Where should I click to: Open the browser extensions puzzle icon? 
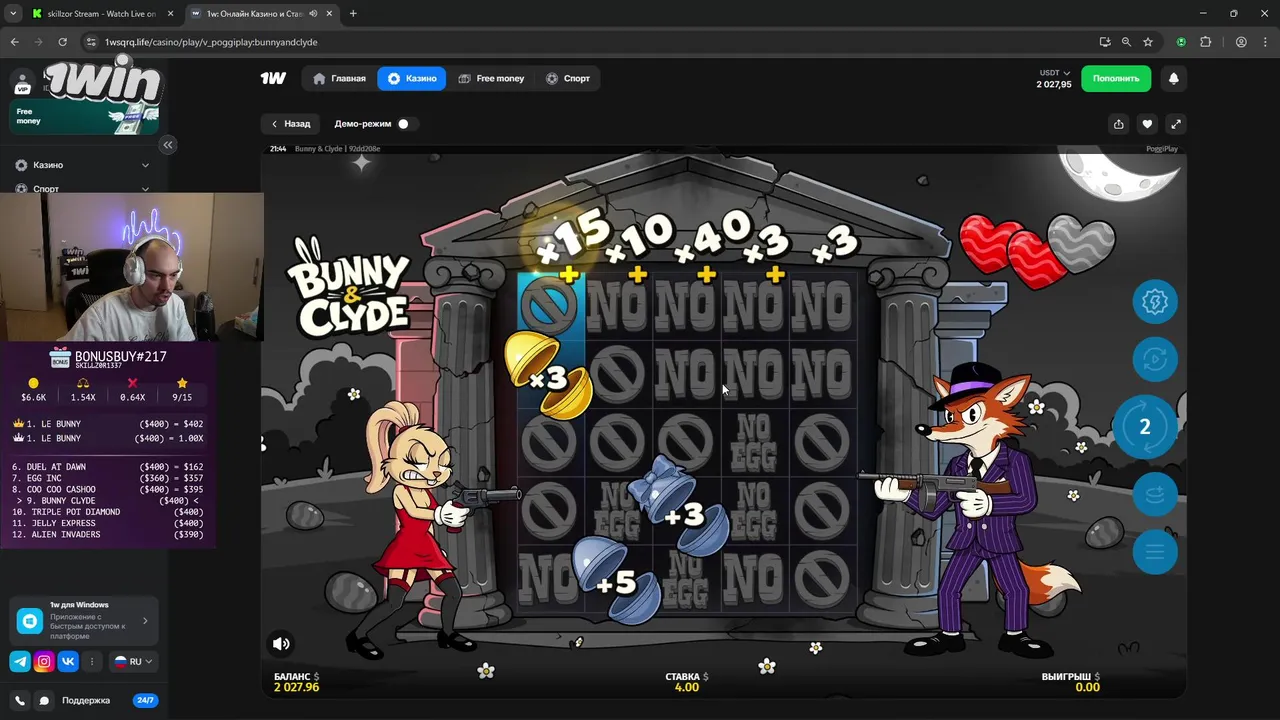click(x=1205, y=42)
